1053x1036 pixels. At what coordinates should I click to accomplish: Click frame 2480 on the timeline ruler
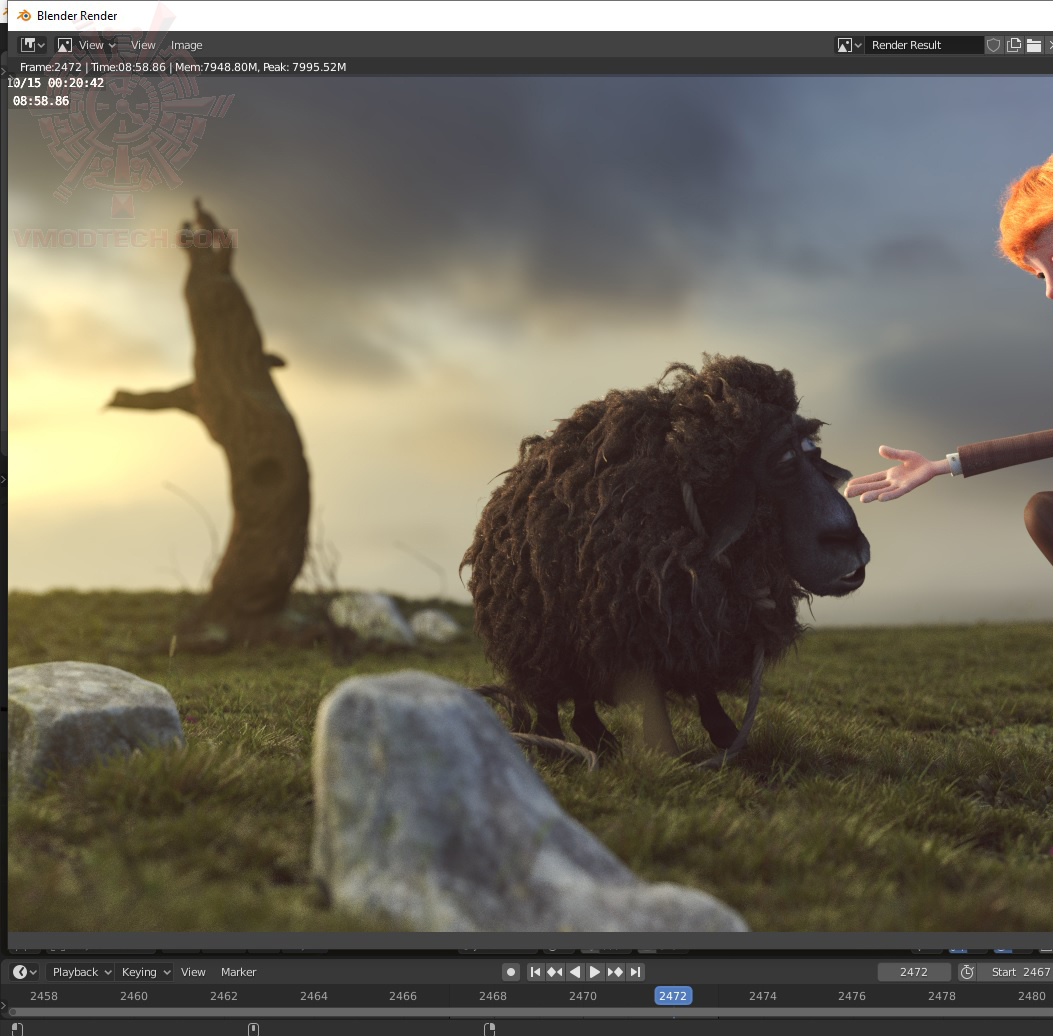[x=1032, y=996]
